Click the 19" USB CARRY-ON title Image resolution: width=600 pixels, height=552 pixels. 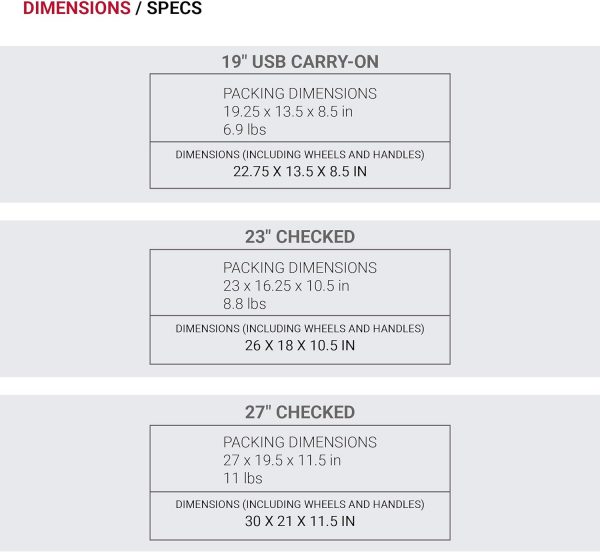pos(300,62)
